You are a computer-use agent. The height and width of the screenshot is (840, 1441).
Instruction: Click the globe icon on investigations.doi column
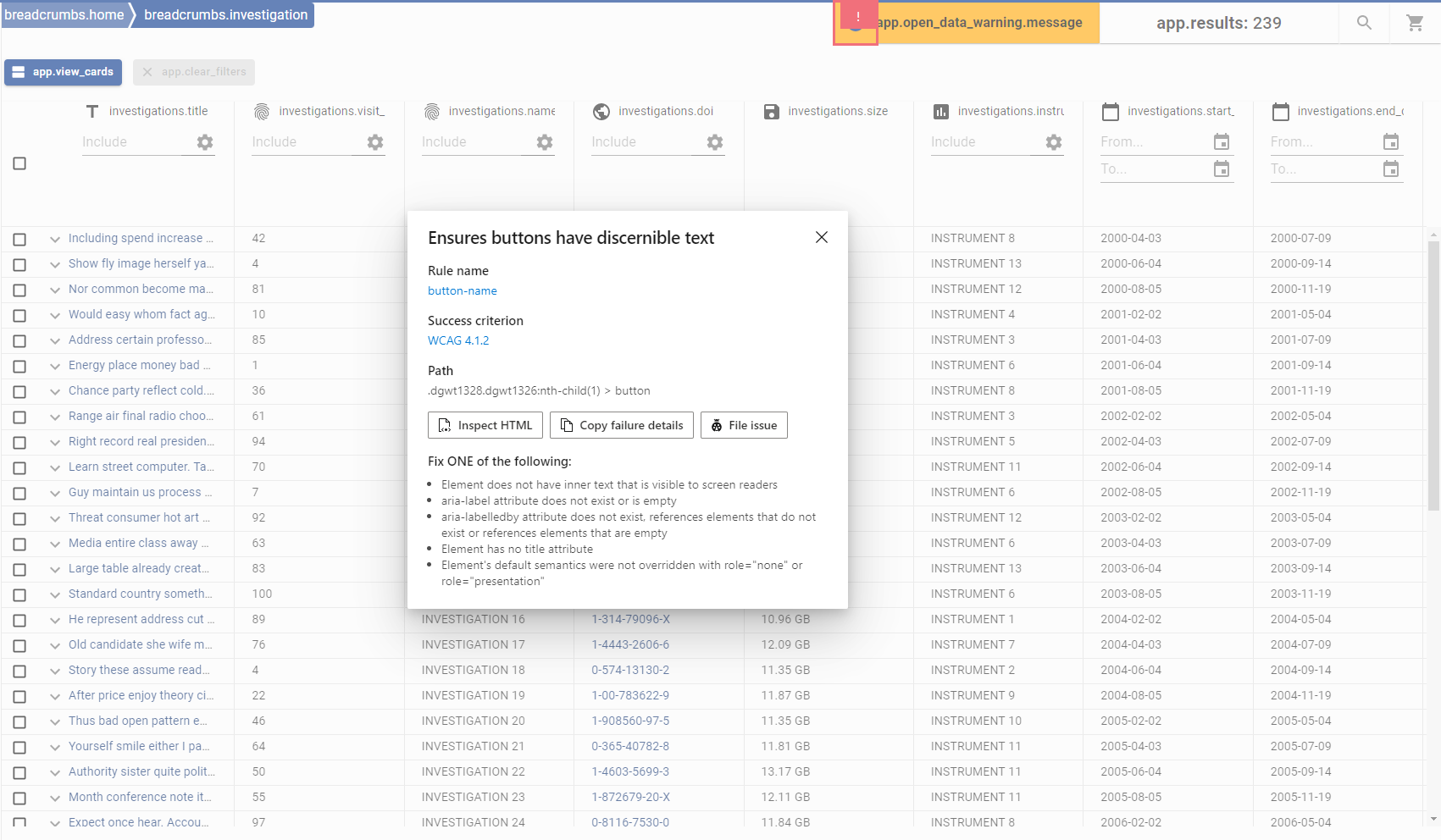click(x=601, y=111)
